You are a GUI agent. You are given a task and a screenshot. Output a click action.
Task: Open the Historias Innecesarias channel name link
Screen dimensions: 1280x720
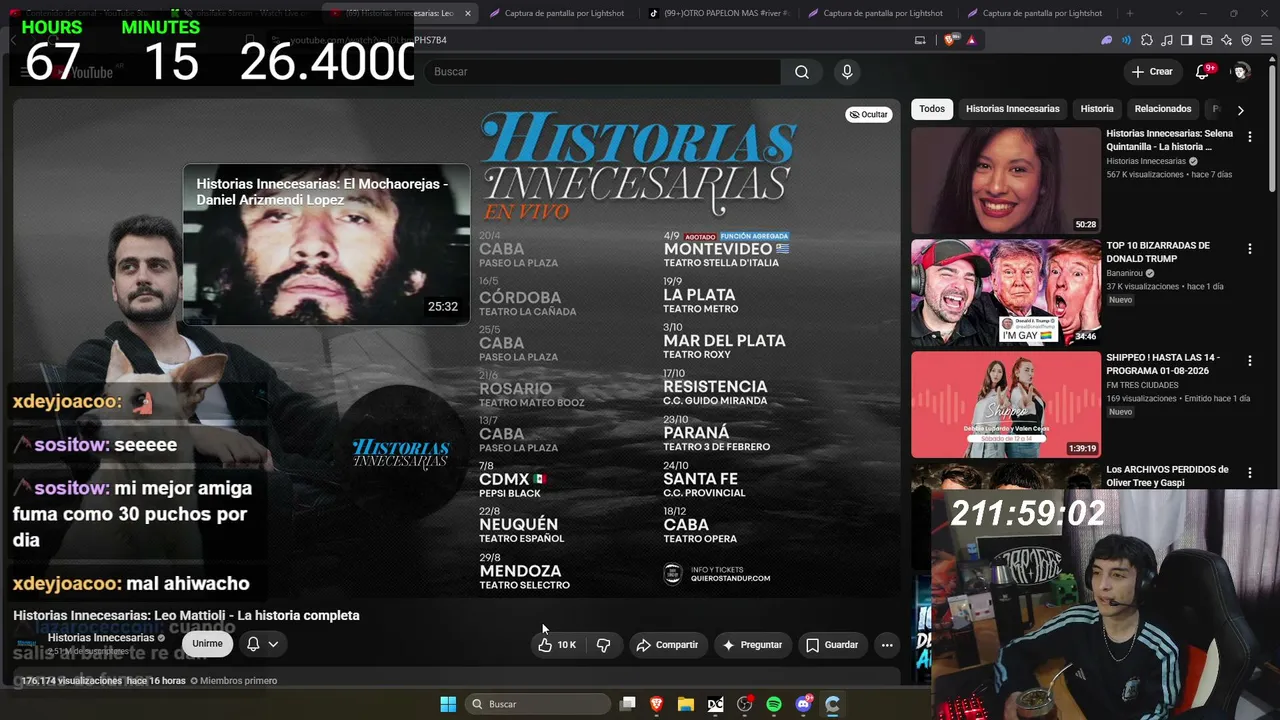coord(101,638)
